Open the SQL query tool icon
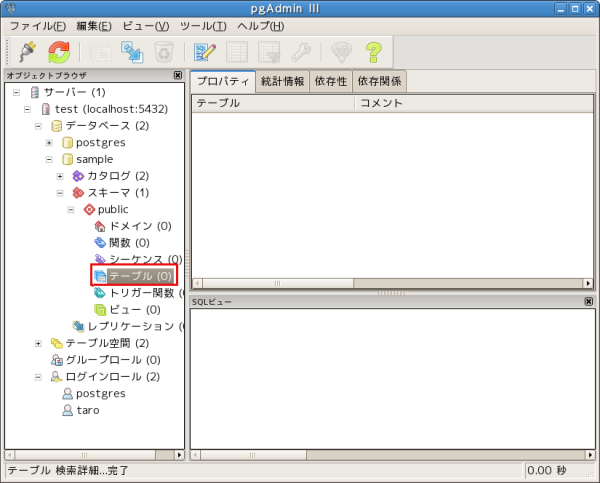Viewport: 600px width, 483px height. (x=205, y=52)
